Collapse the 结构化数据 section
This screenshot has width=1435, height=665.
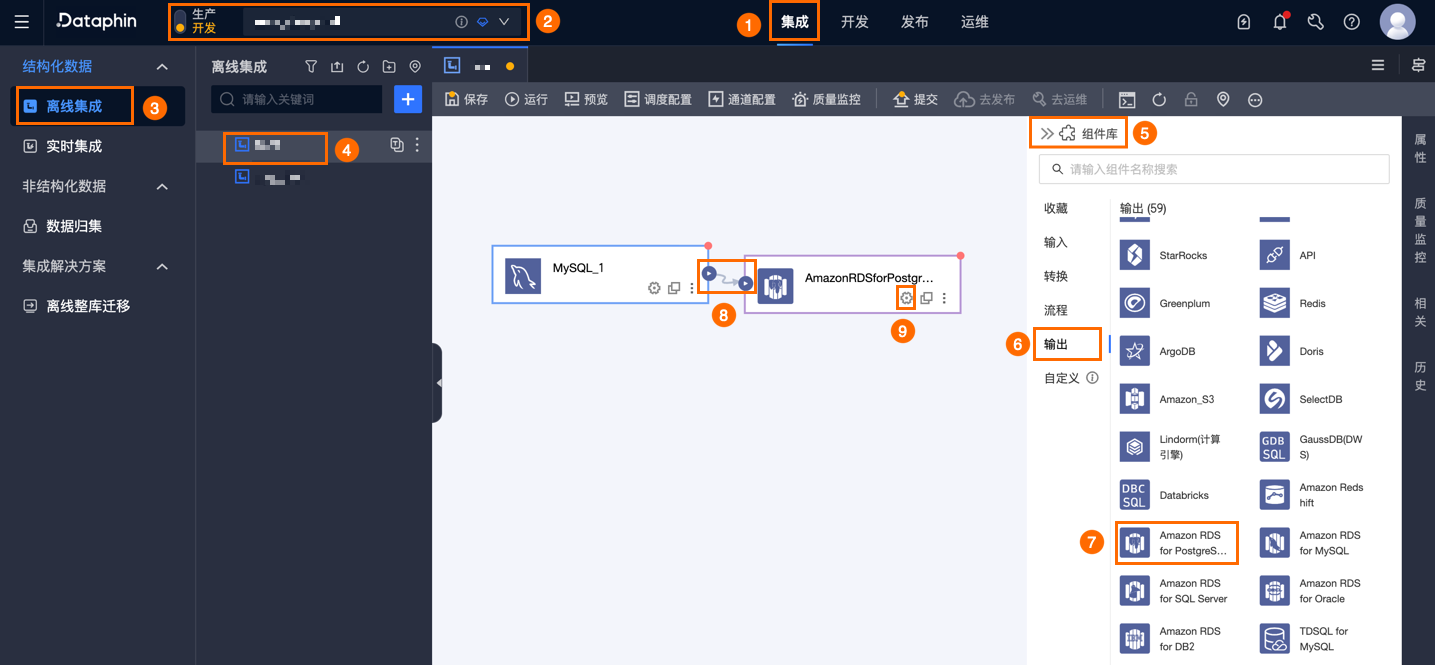point(162,66)
